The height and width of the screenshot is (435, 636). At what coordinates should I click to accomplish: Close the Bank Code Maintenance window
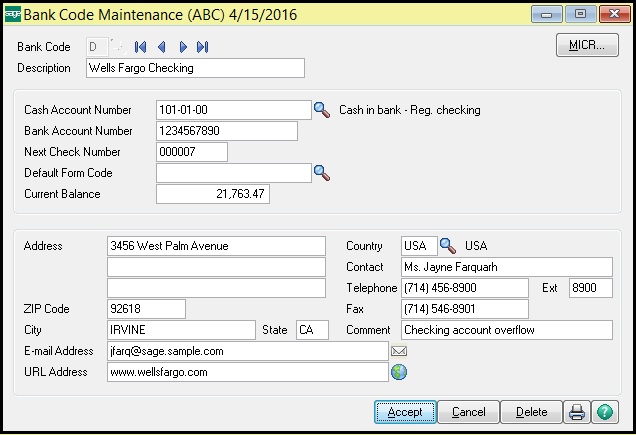pos(614,15)
